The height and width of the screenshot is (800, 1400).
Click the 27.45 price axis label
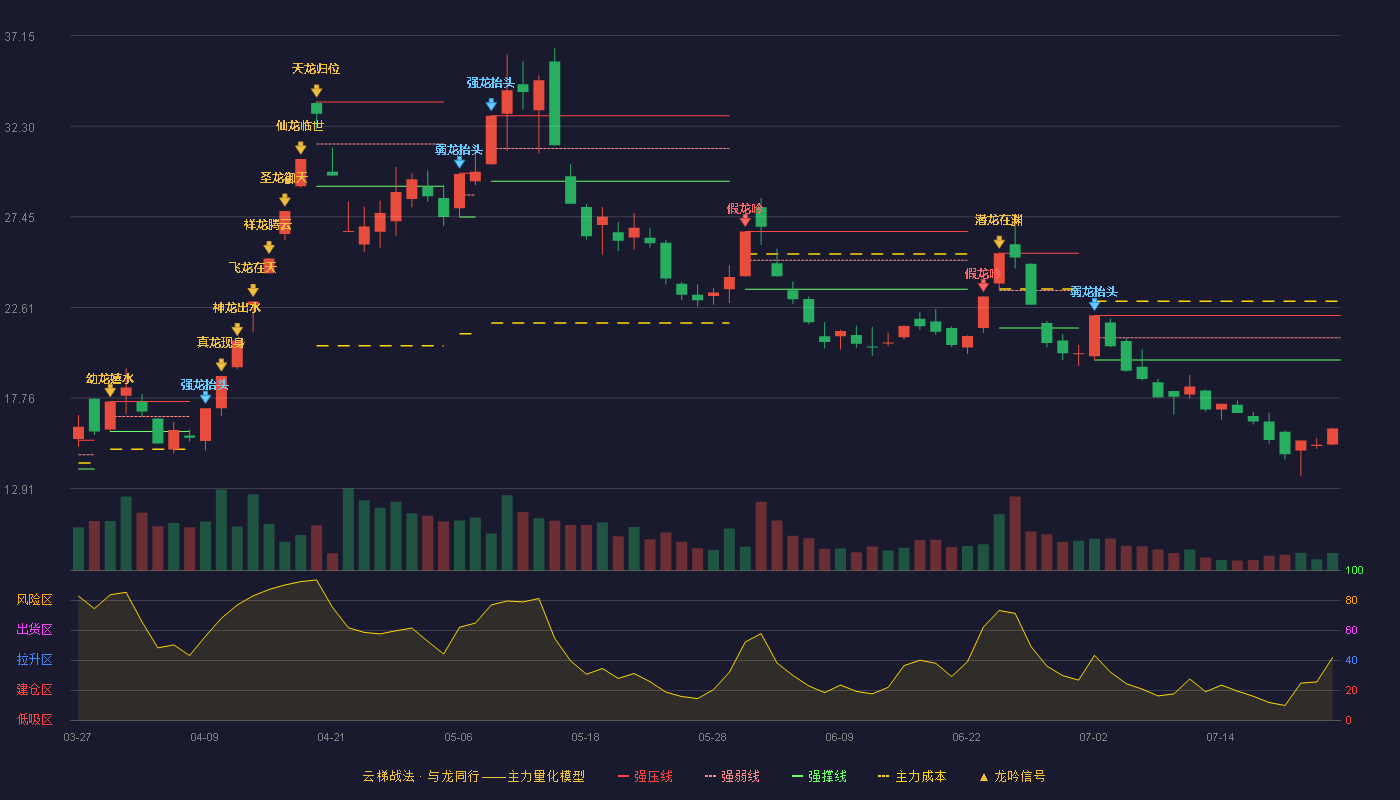pyautogui.click(x=19, y=218)
